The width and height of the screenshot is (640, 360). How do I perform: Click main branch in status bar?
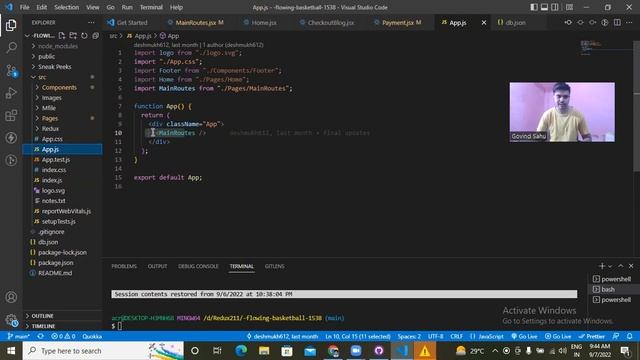tap(19, 336)
